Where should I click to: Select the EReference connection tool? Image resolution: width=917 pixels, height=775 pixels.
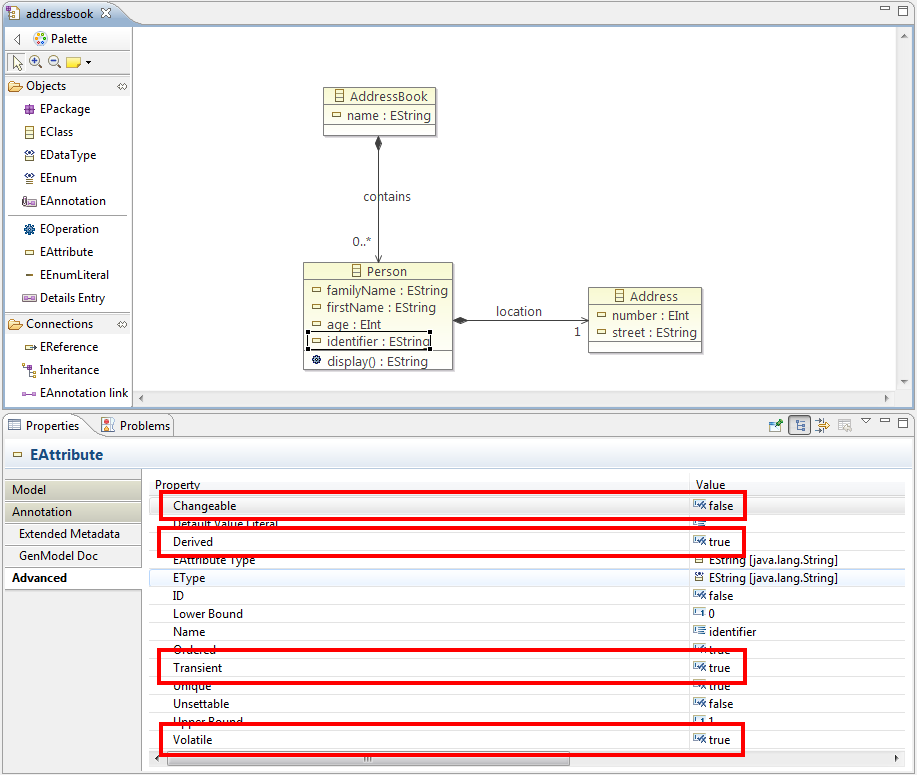[68, 347]
